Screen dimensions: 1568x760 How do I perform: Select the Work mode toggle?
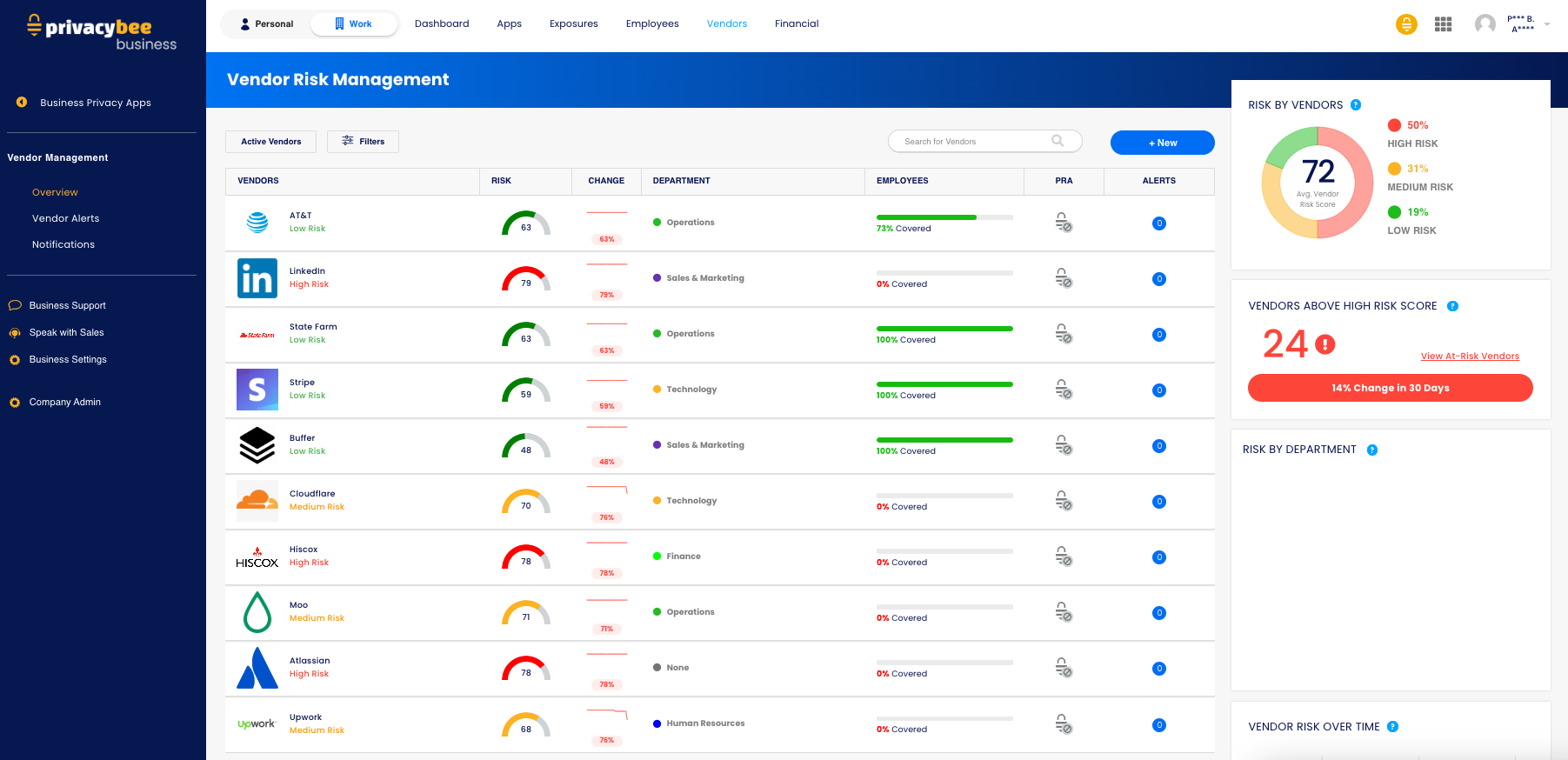[354, 24]
